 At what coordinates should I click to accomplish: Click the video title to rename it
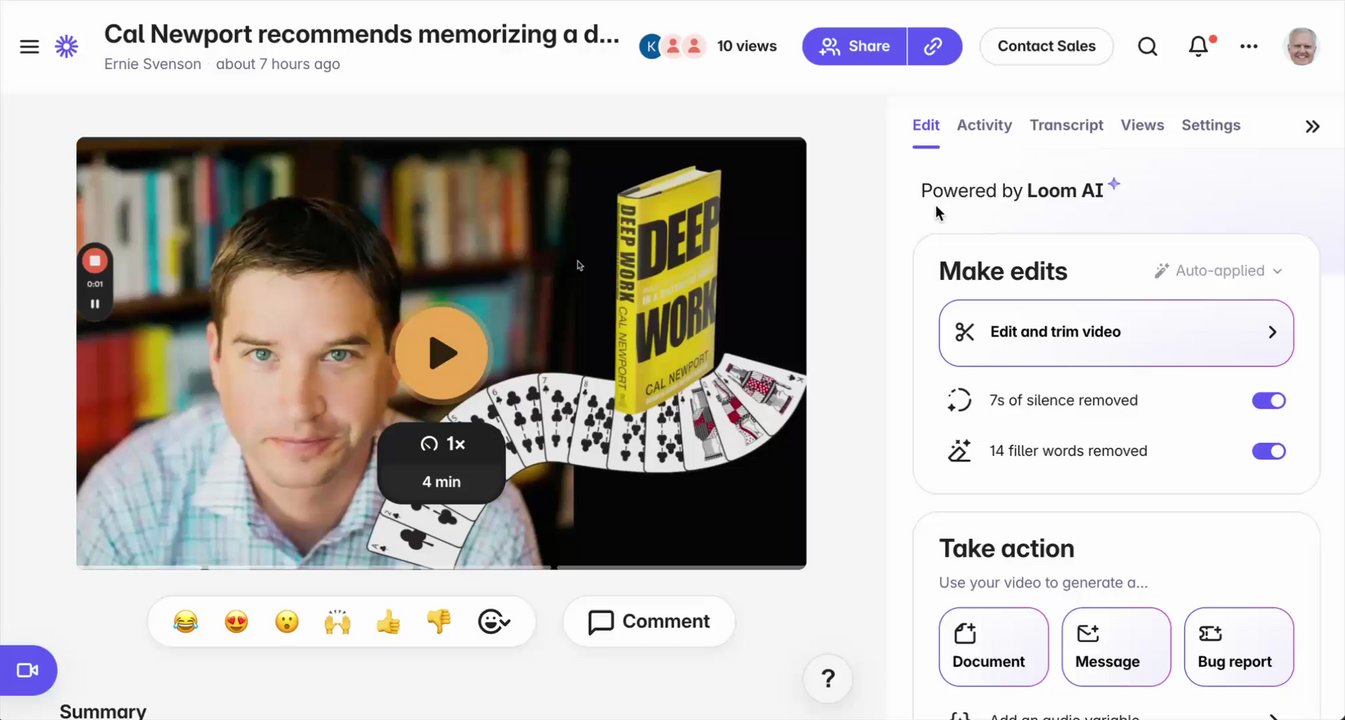tap(362, 34)
